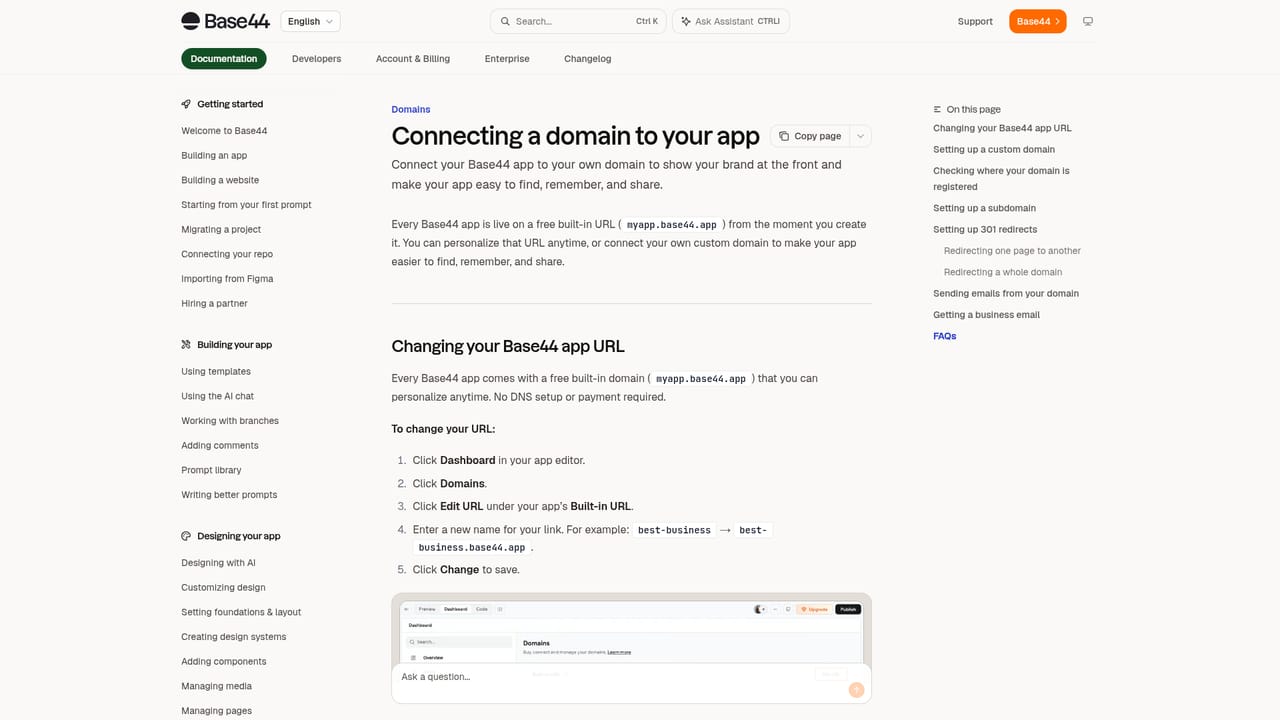This screenshot has width=1280, height=720.
Task: Click the Designing your app icon
Action: pyautogui.click(x=186, y=536)
